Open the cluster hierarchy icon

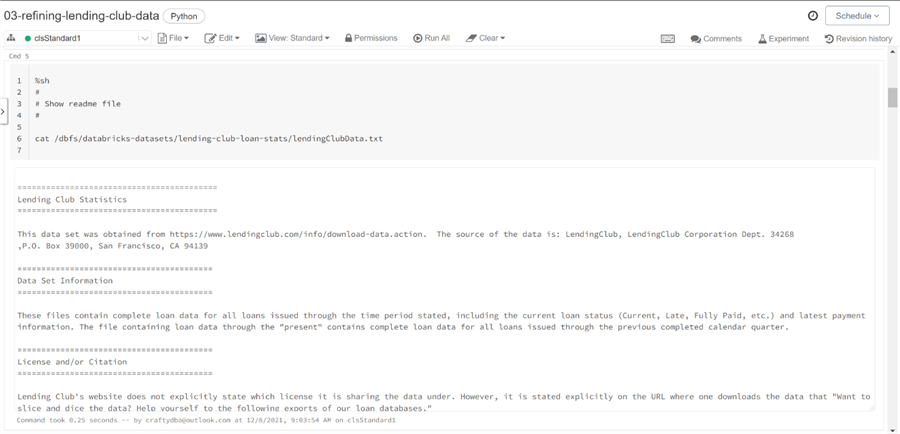click(10, 38)
